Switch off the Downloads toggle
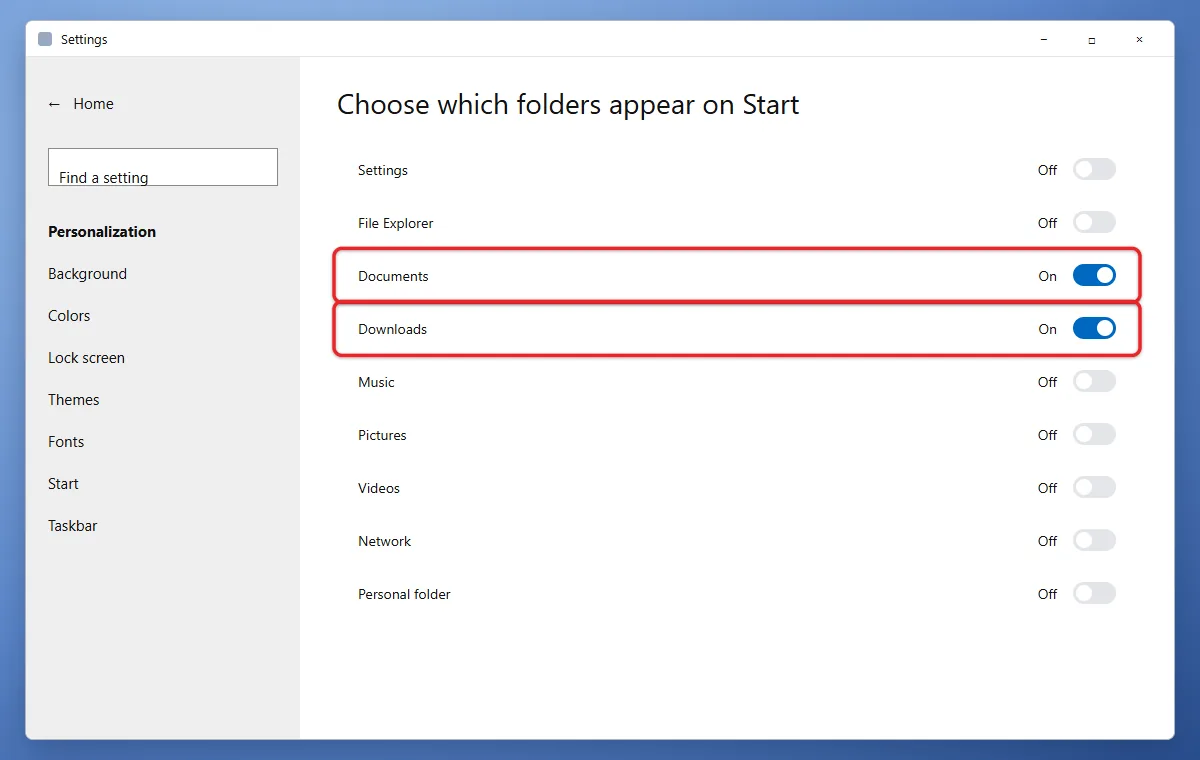Image resolution: width=1200 pixels, height=760 pixels. tap(1094, 329)
